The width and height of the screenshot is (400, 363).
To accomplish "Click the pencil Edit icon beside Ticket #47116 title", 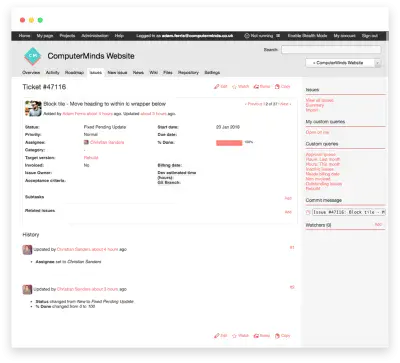I will pyautogui.click(x=217, y=87).
